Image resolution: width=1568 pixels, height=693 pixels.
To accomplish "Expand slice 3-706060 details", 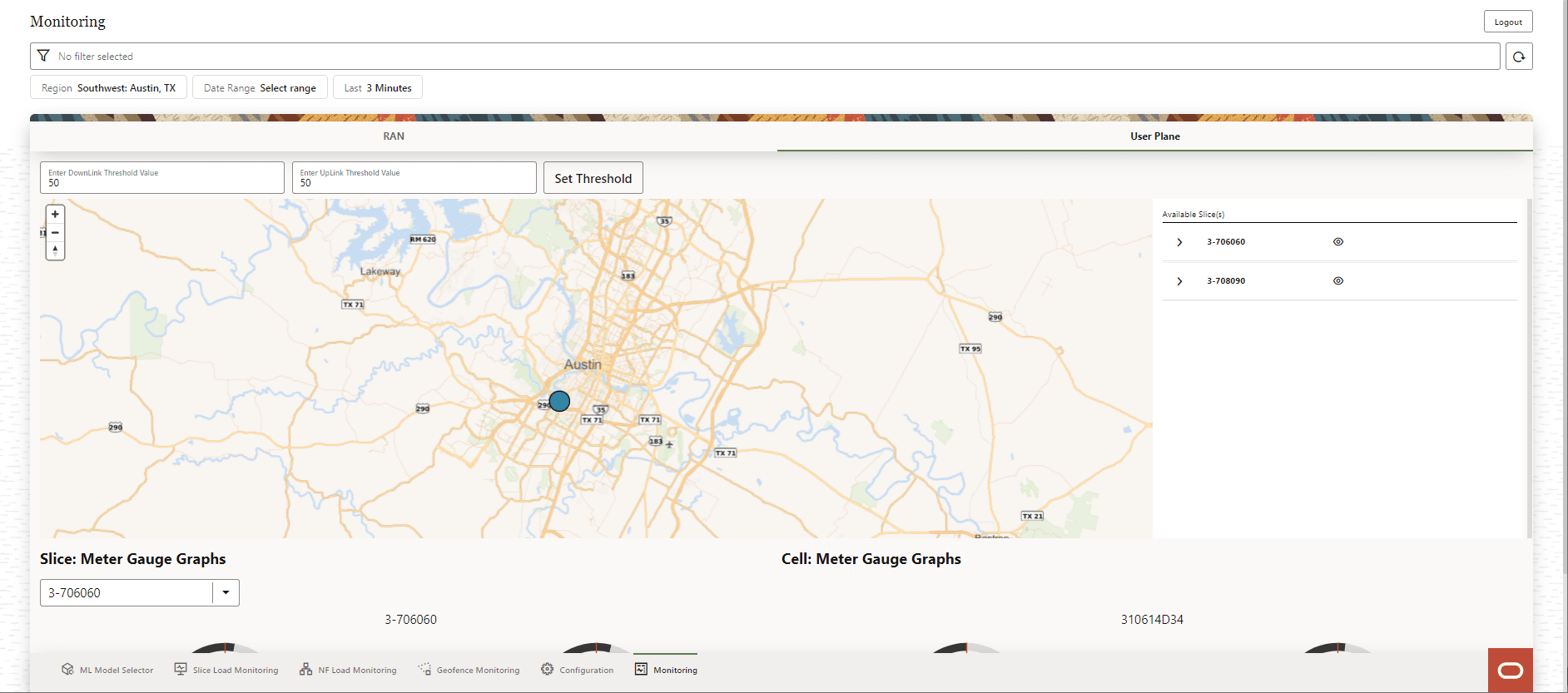I will (x=1179, y=242).
